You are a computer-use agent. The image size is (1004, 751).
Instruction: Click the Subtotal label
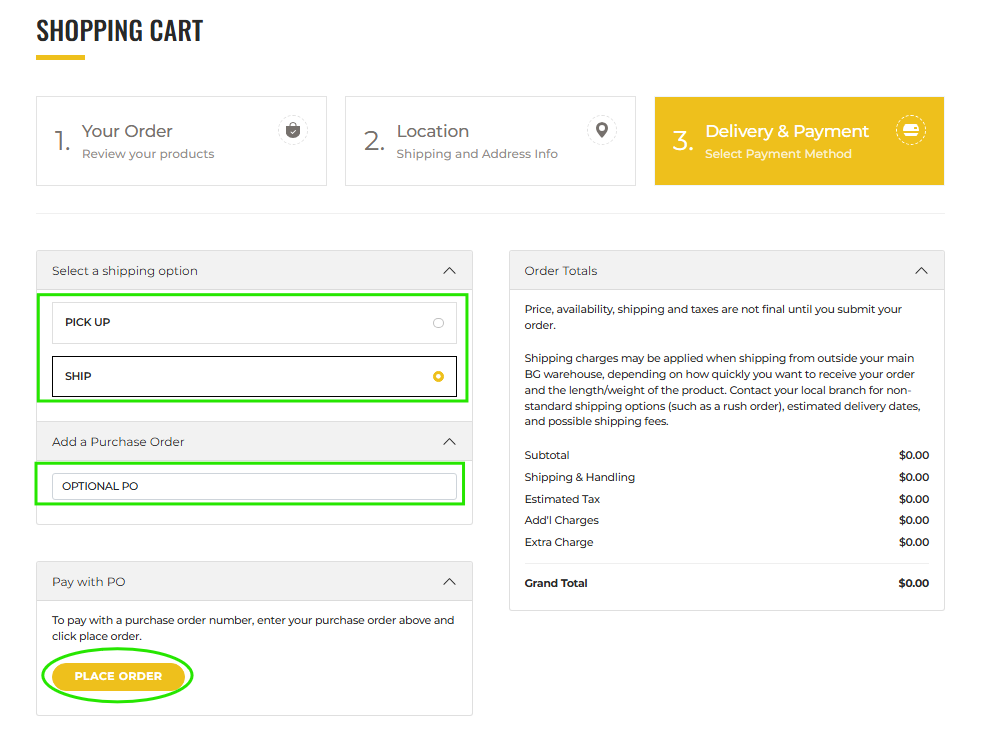coord(547,455)
